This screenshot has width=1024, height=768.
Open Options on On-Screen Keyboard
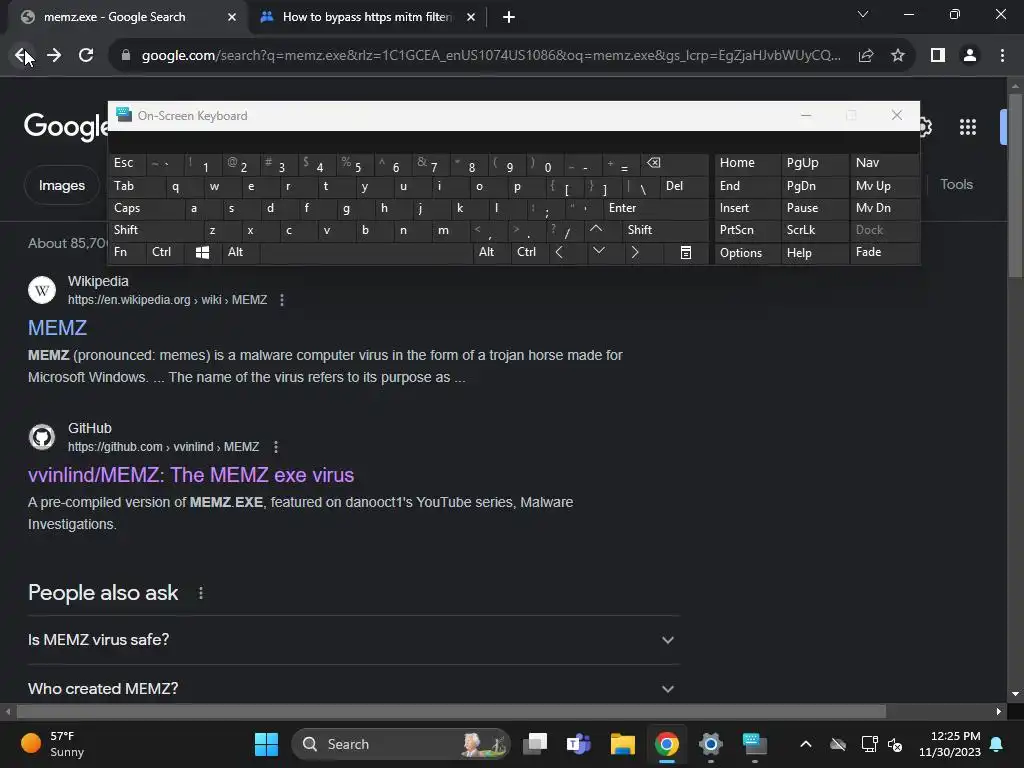coord(746,252)
